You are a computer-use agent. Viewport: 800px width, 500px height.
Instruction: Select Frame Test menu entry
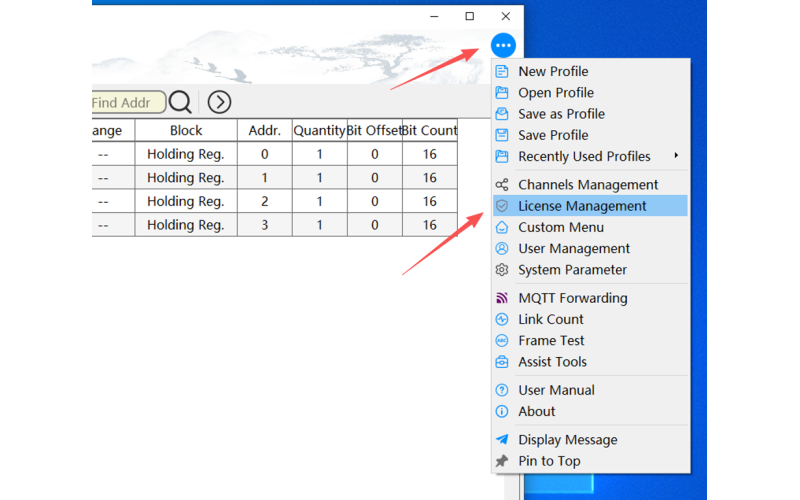coord(590,341)
